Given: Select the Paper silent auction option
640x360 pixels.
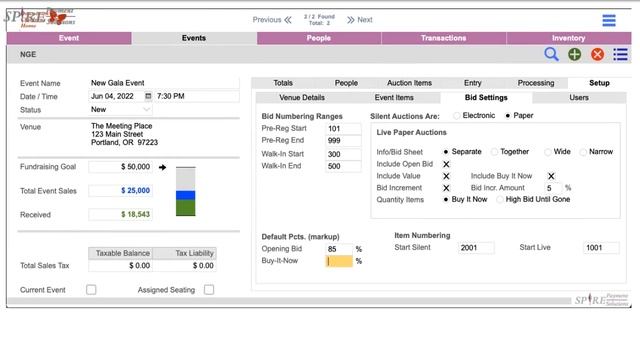Looking at the screenshot, I should pyautogui.click(x=507, y=116).
